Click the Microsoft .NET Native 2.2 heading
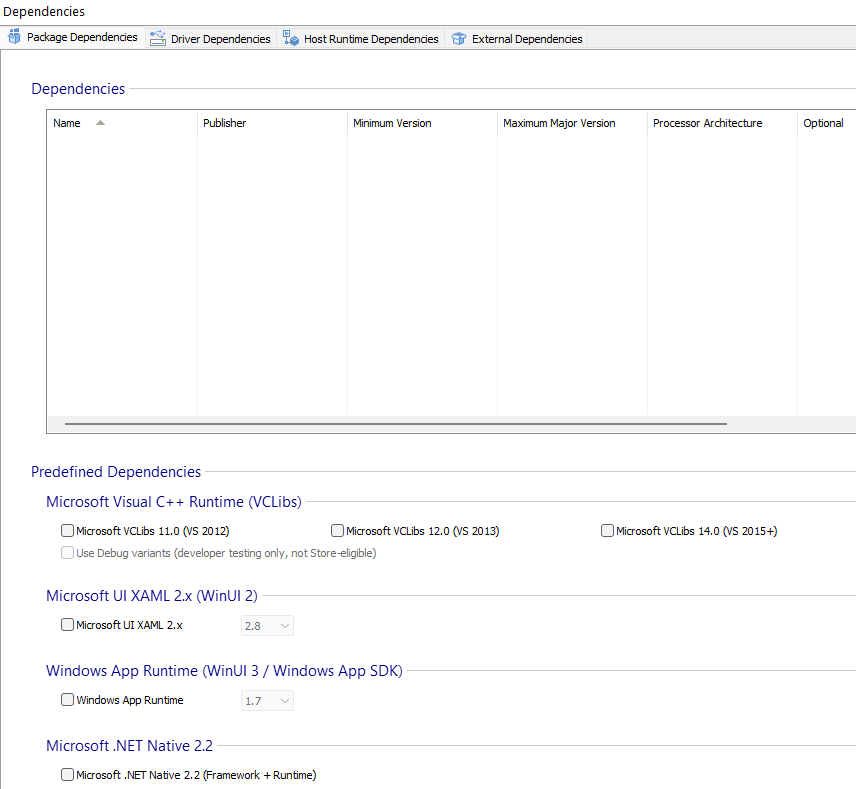 129,746
